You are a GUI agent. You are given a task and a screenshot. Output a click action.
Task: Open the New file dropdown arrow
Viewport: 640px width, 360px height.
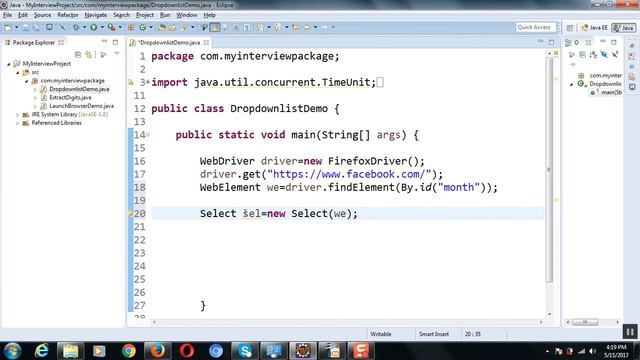pyautogui.click(x=16, y=27)
